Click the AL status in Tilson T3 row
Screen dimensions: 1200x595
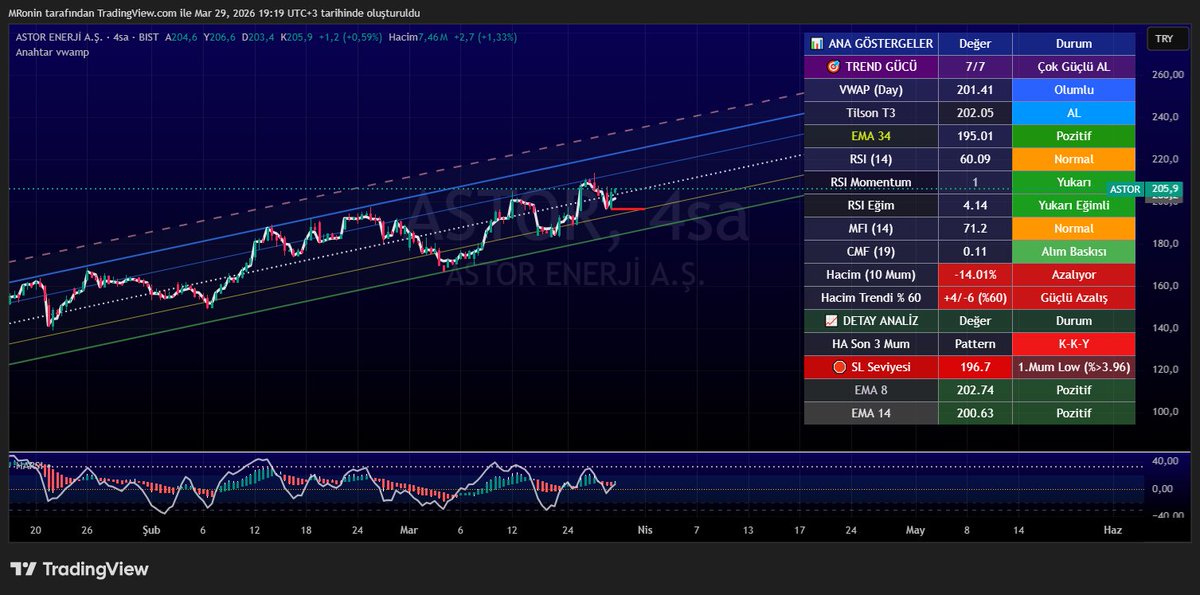(x=1074, y=113)
